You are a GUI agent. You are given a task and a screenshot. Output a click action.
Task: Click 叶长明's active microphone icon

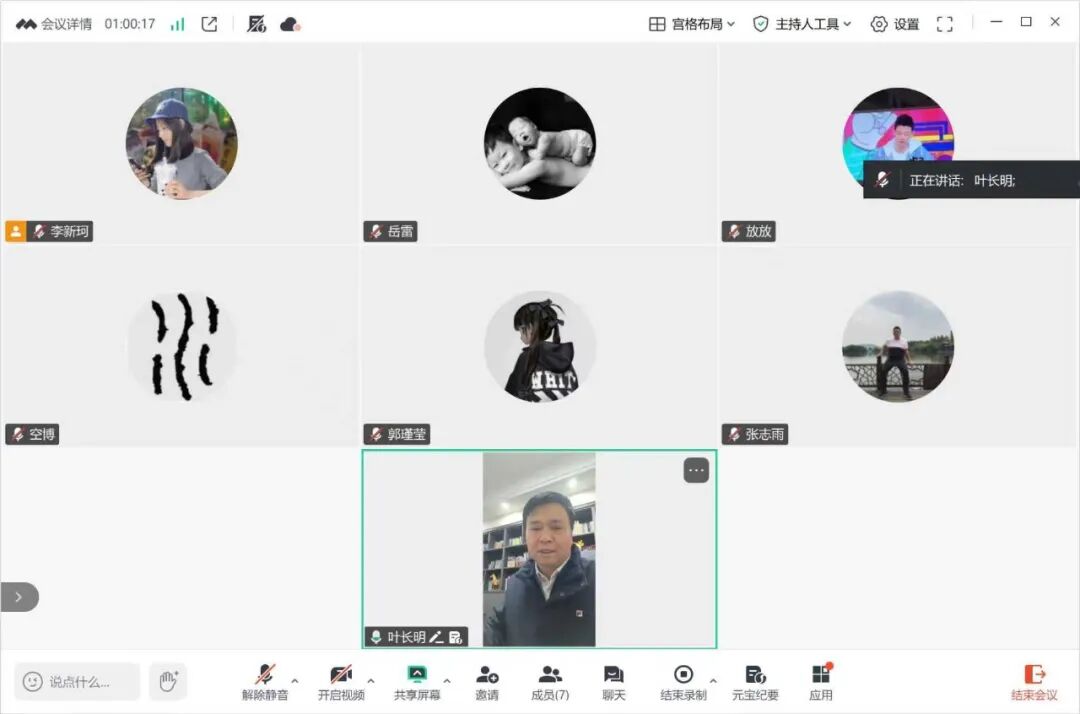(x=375, y=637)
